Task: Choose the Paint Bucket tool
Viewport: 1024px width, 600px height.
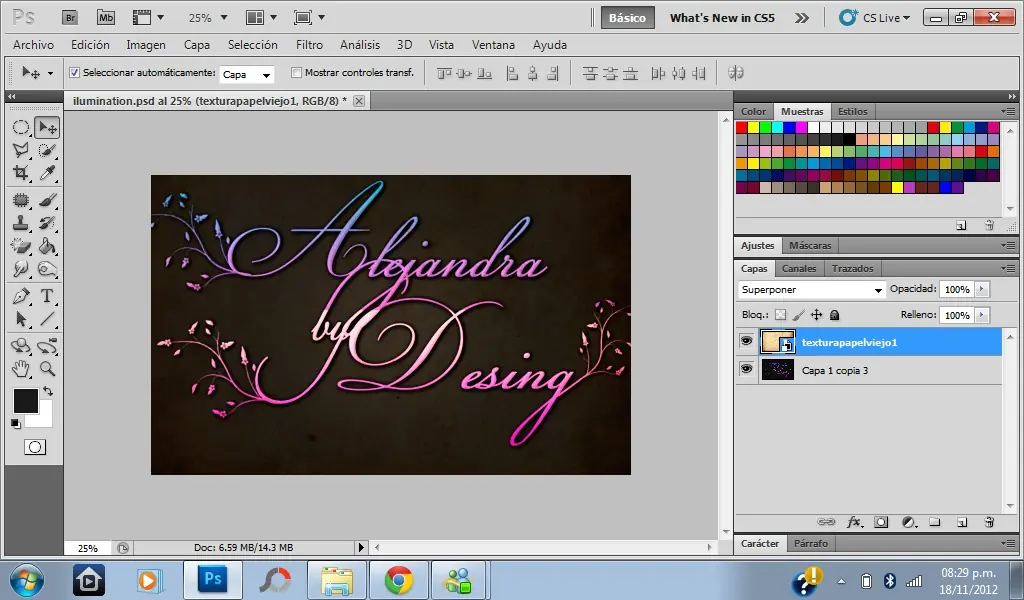Action: point(46,246)
